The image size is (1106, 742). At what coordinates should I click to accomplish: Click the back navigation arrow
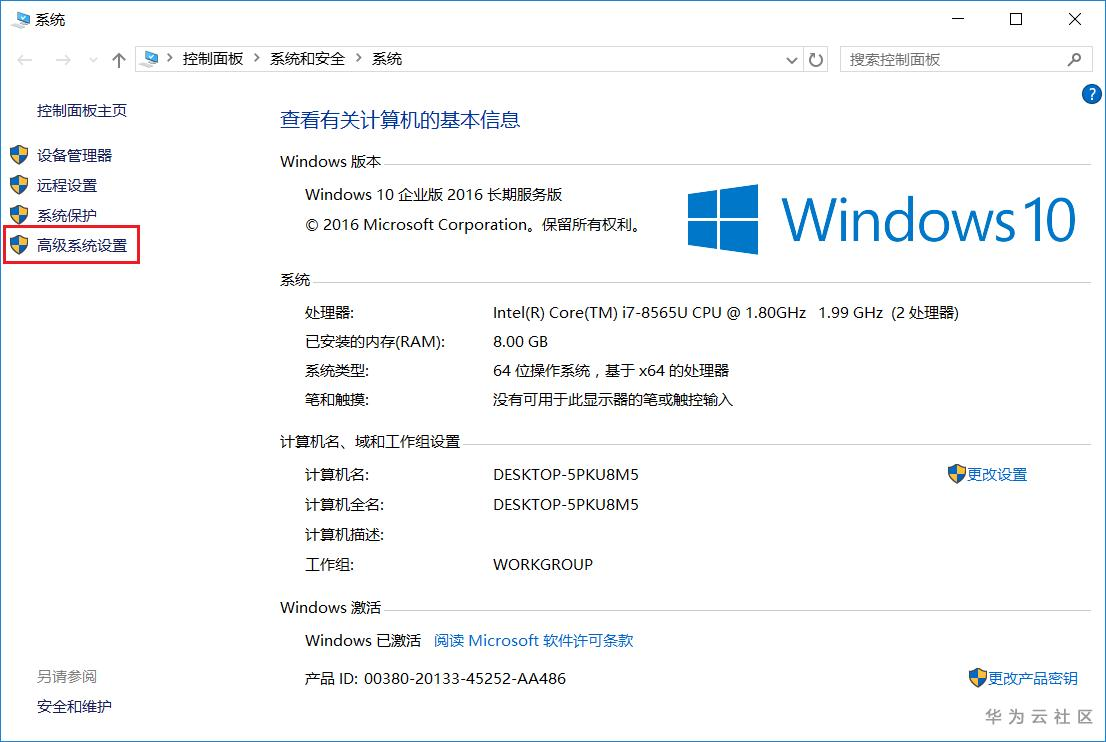[x=25, y=60]
